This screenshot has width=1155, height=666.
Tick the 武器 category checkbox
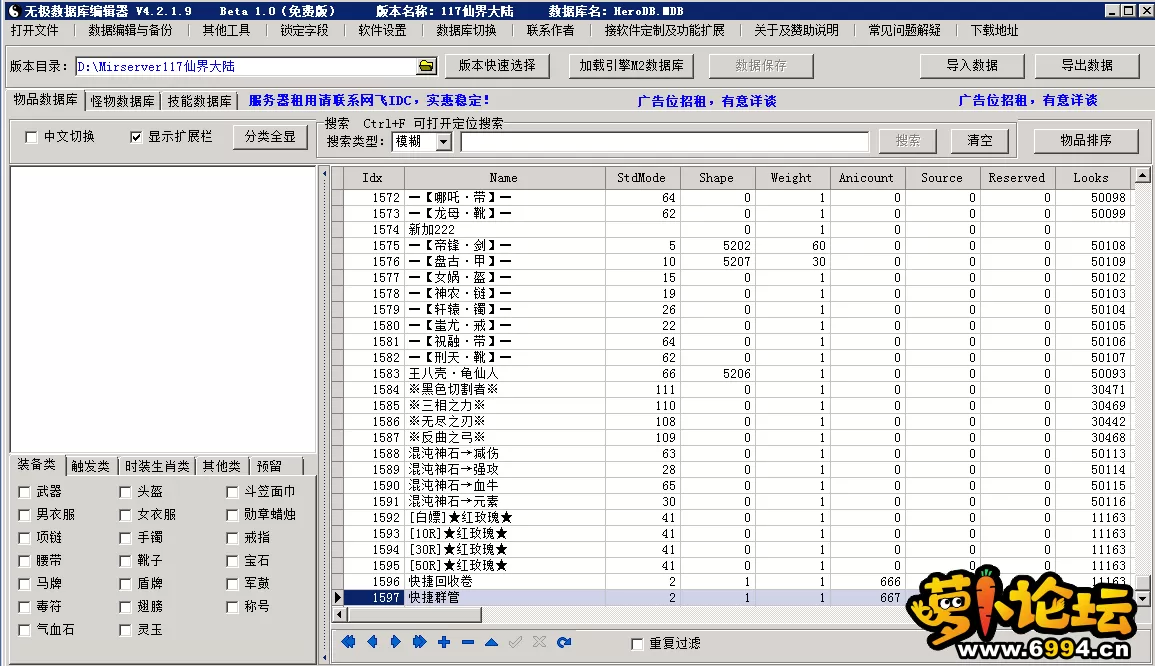coord(24,492)
